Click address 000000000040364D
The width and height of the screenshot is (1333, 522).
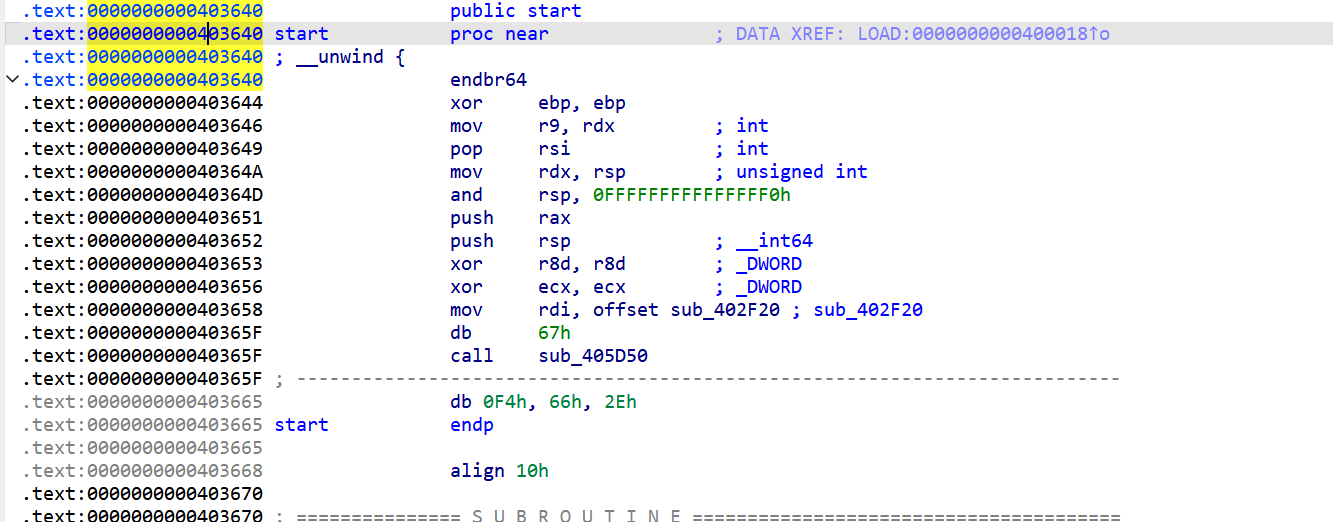click(175, 195)
